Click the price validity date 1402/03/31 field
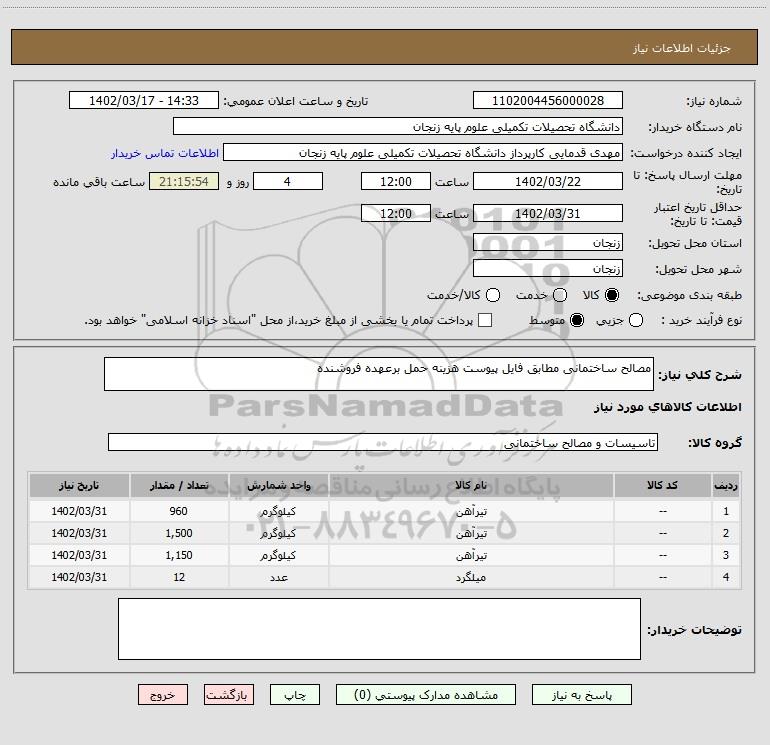The height and width of the screenshot is (745, 770). 548,213
